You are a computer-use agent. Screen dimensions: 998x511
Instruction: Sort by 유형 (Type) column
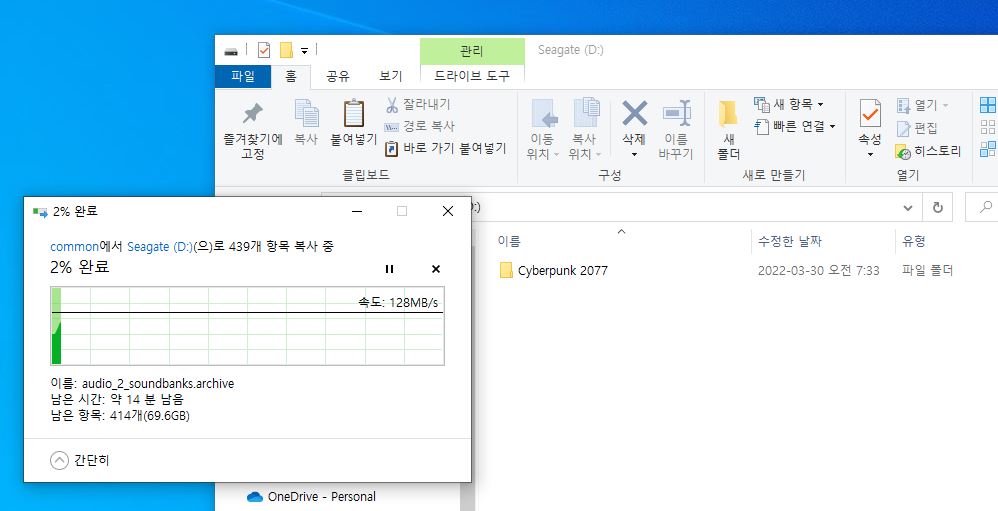point(913,241)
